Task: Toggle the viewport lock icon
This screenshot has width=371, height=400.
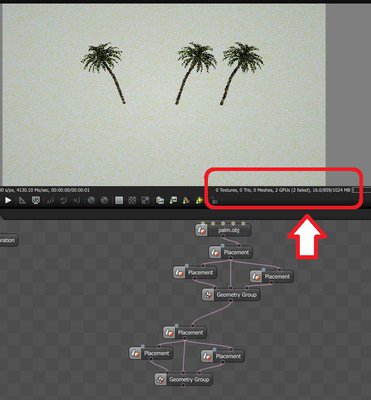Action: pyautogui.click(x=214, y=201)
